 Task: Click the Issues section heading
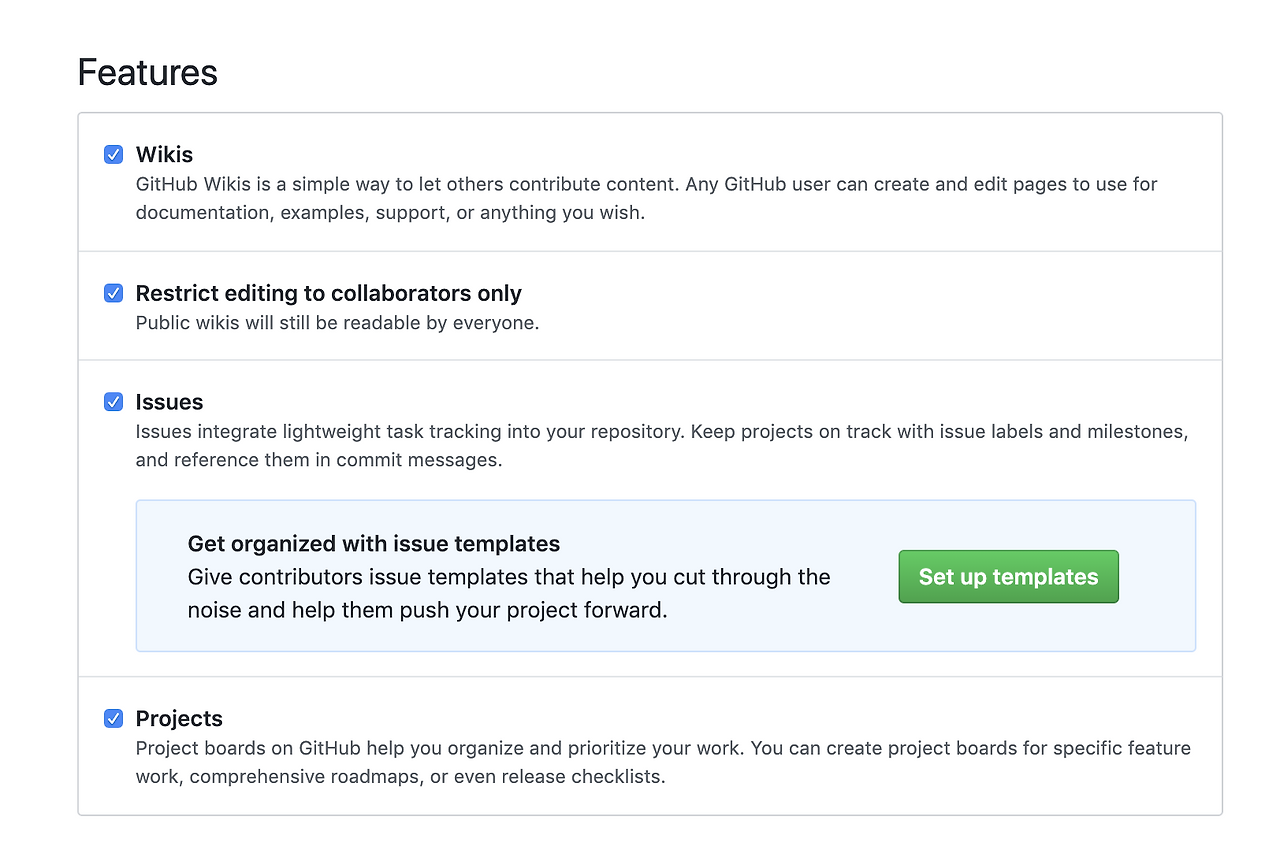click(x=169, y=402)
